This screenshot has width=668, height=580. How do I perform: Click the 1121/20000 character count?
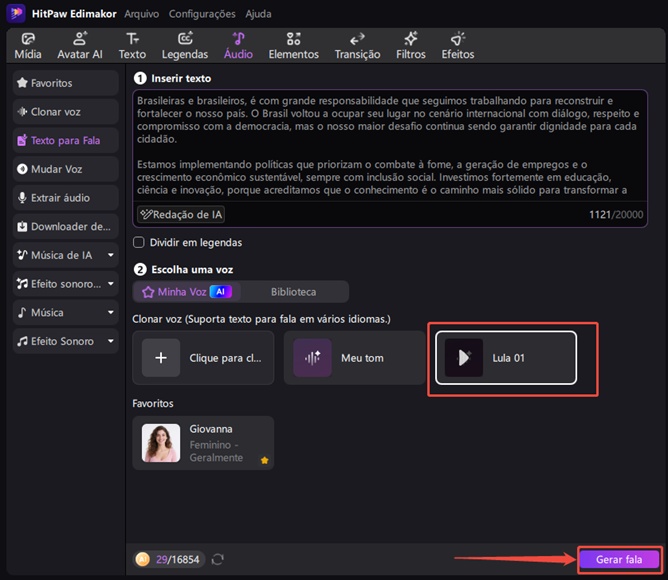616,214
